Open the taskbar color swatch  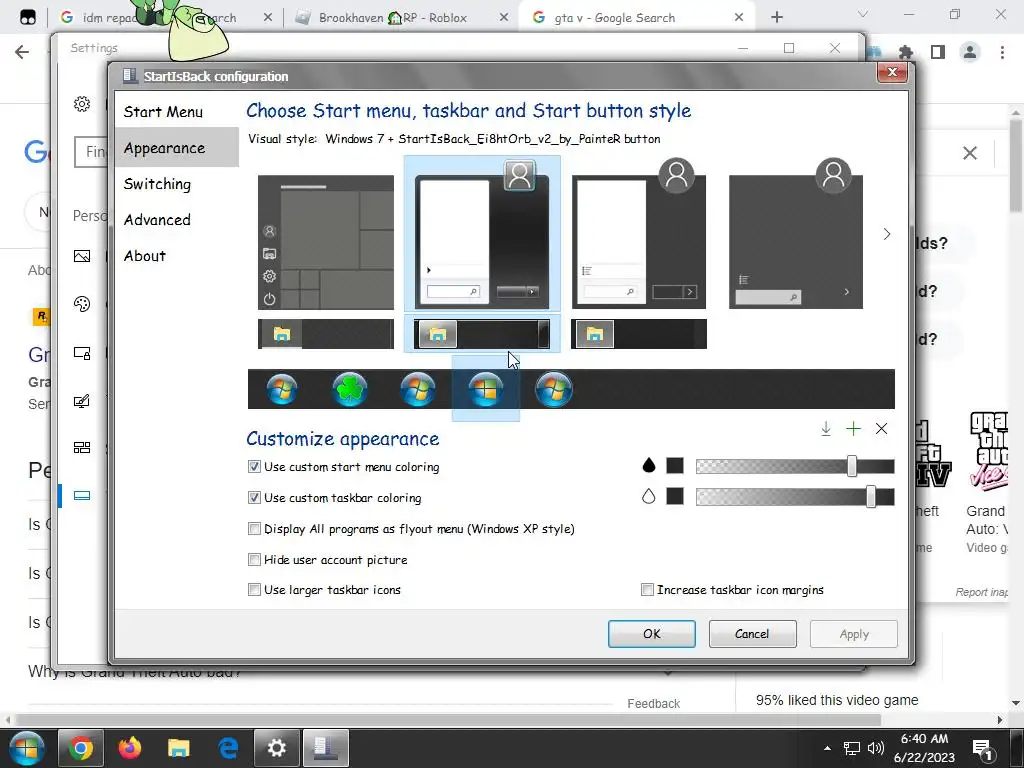coord(675,496)
